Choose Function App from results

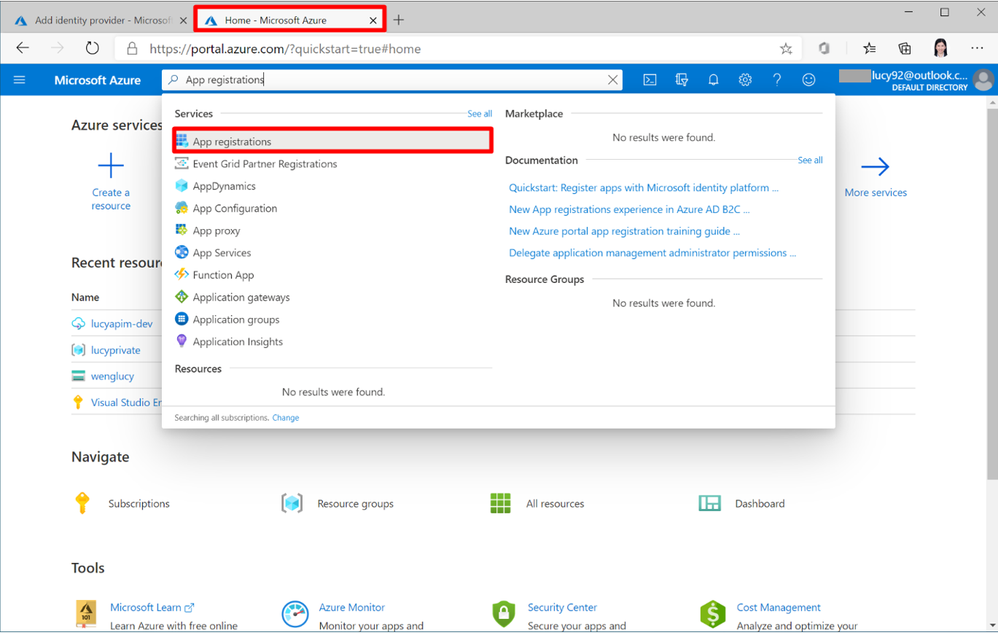point(223,275)
